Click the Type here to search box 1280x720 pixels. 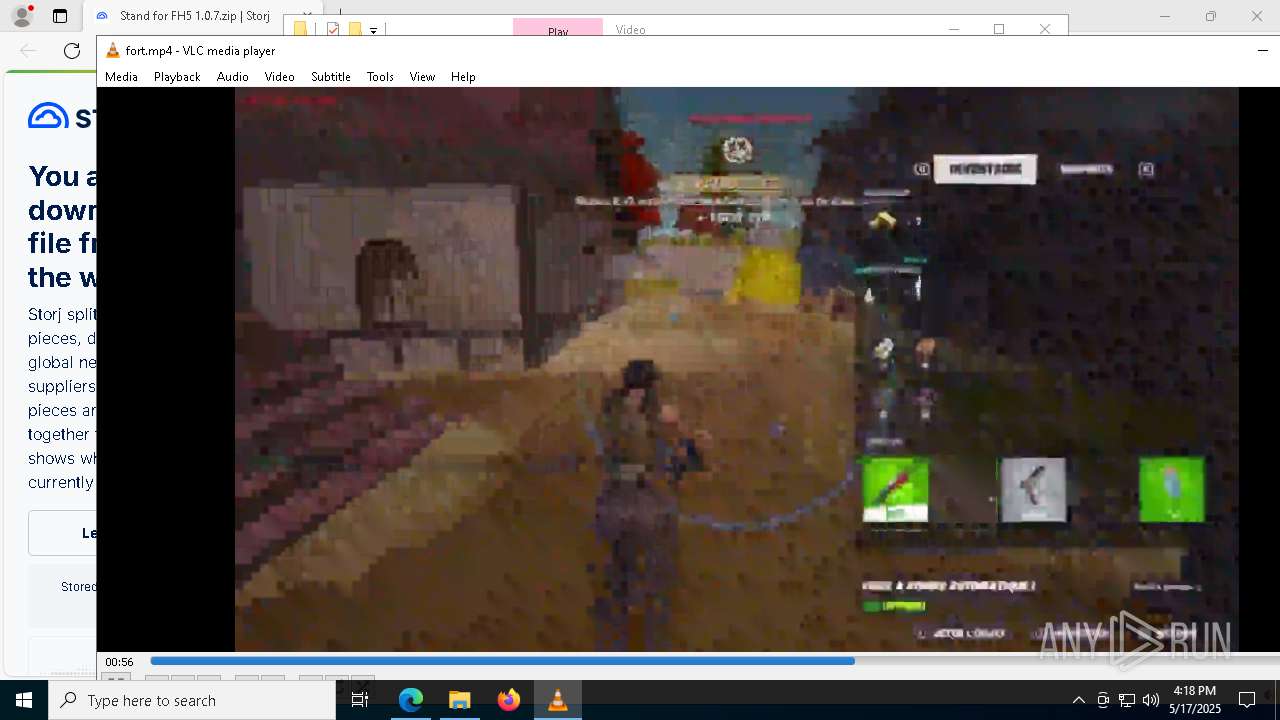point(192,700)
